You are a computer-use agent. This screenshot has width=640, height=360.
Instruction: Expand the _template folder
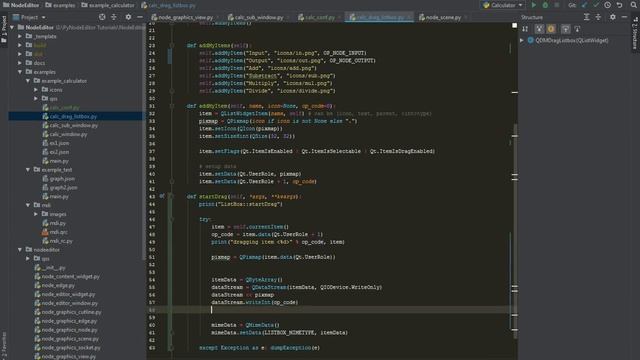[x=20, y=36]
